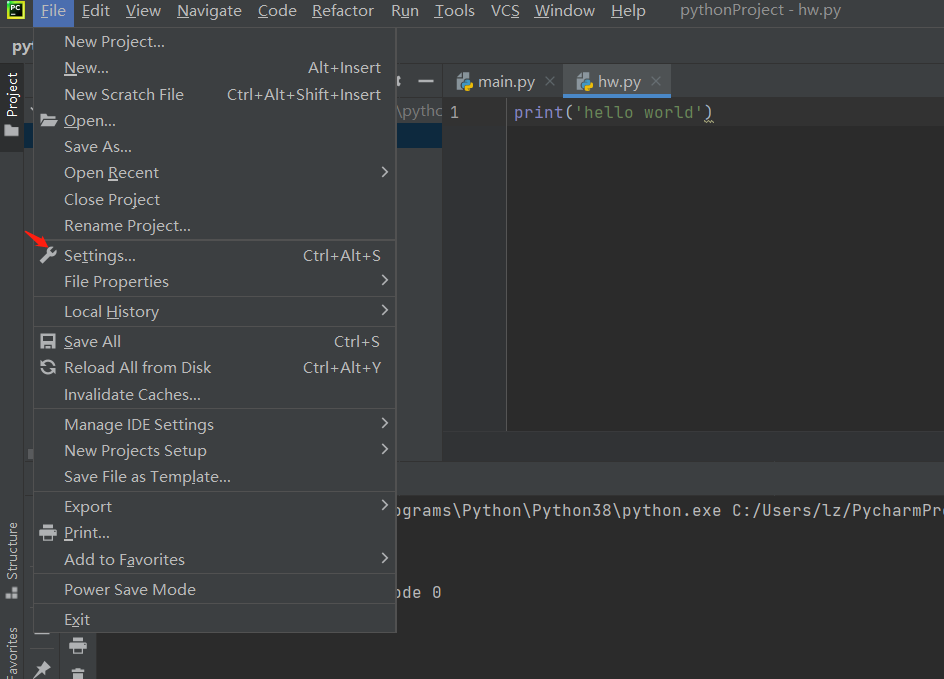Expand the New Projects Setup submenu
This screenshot has width=944, height=679.
214,450
